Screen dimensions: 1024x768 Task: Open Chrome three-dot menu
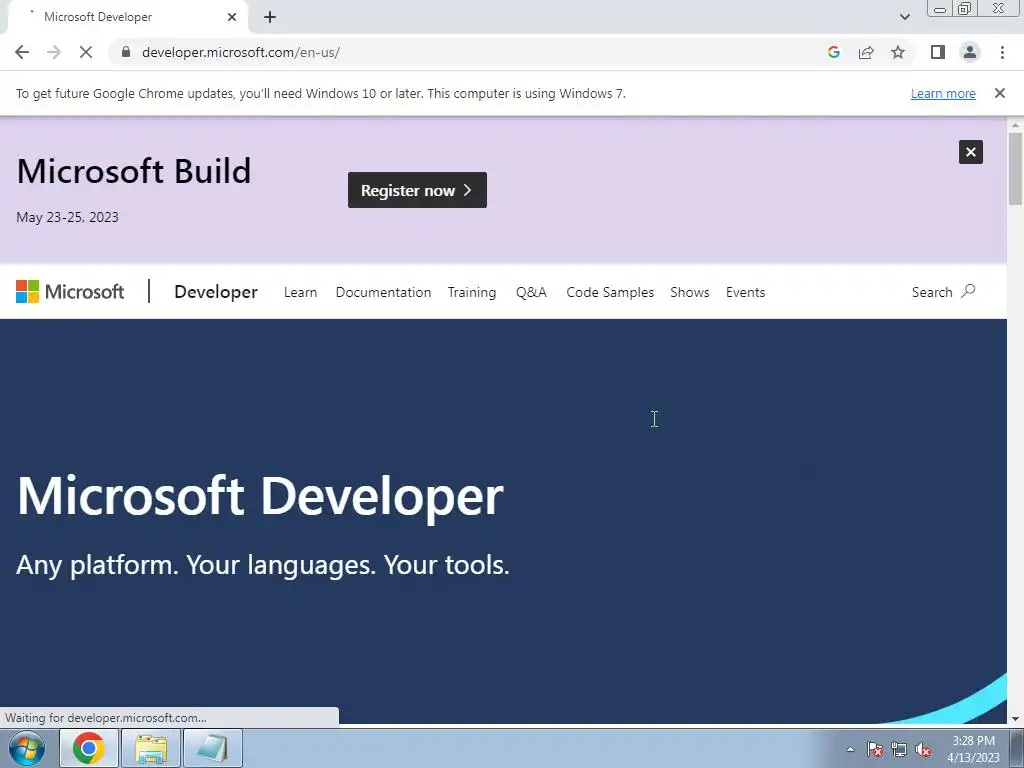tap(1002, 52)
